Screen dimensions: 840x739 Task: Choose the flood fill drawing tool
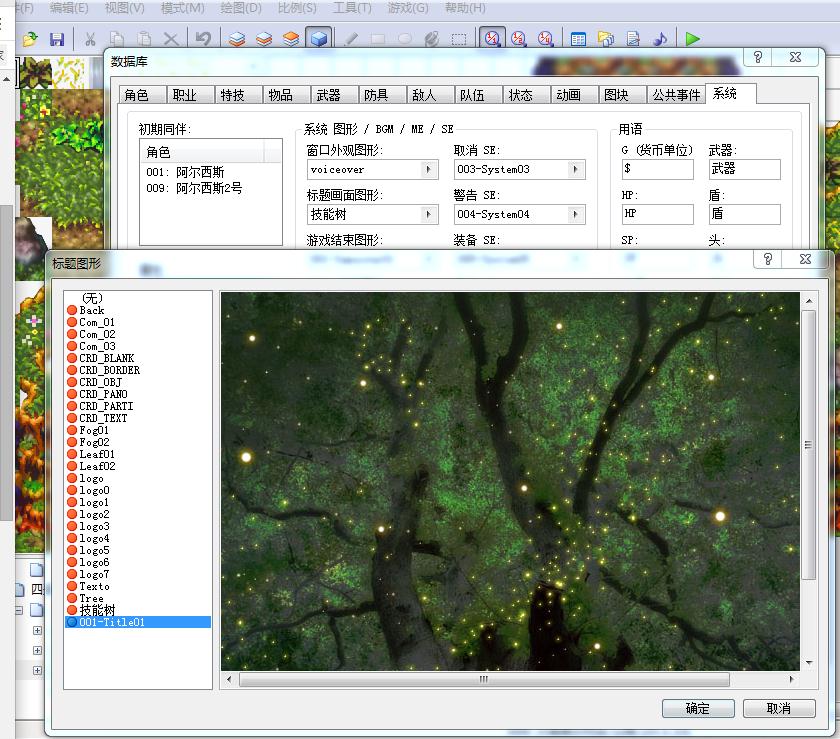point(432,39)
